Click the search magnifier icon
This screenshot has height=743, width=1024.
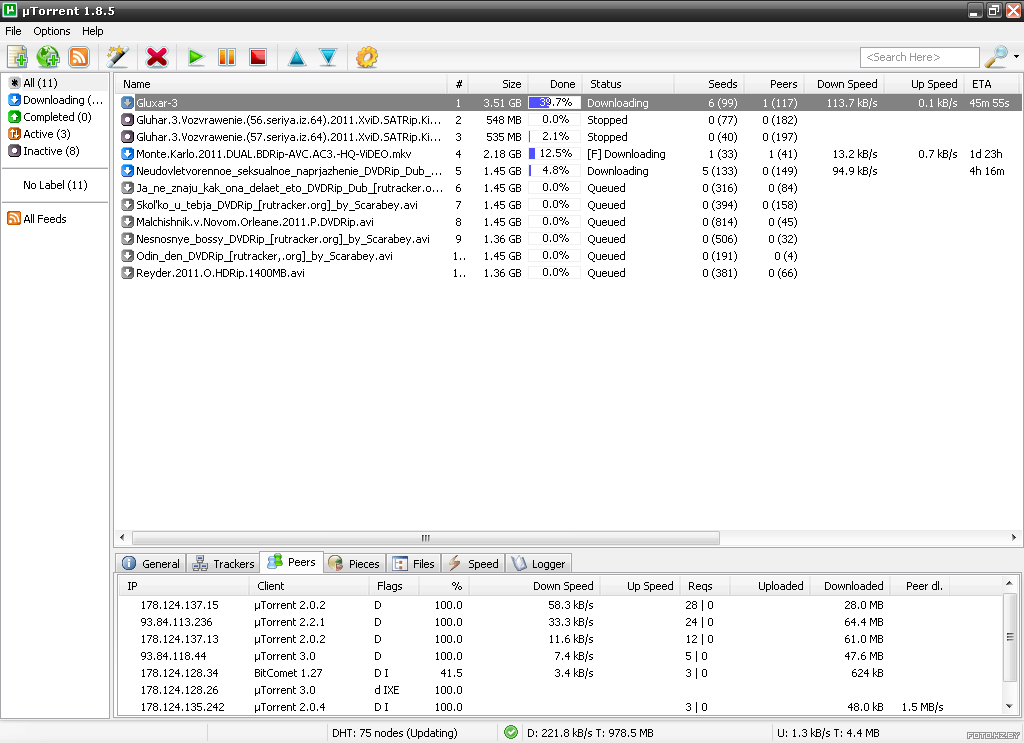pyautogui.click(x=996, y=57)
